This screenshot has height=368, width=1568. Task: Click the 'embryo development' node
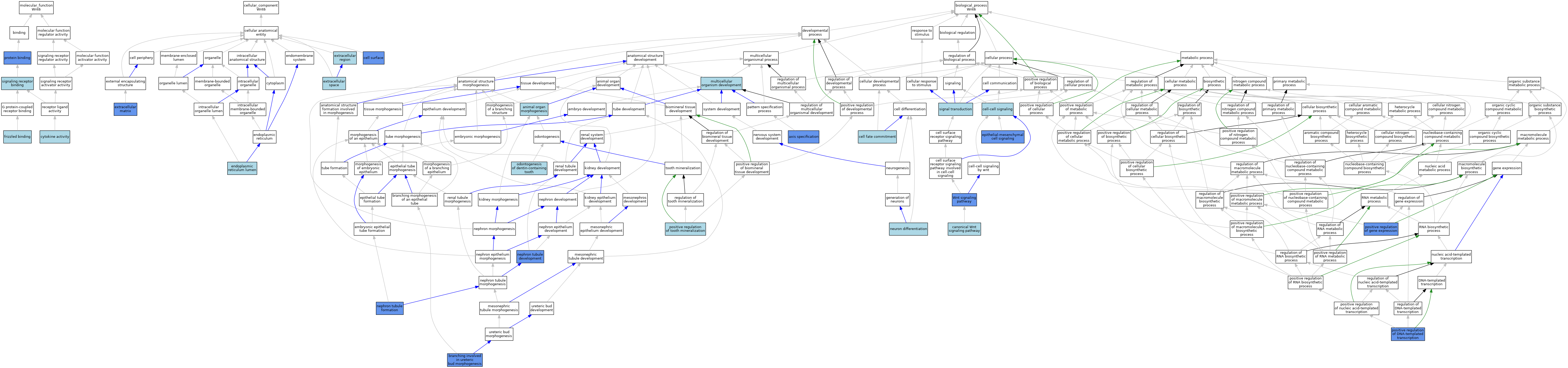point(586,109)
